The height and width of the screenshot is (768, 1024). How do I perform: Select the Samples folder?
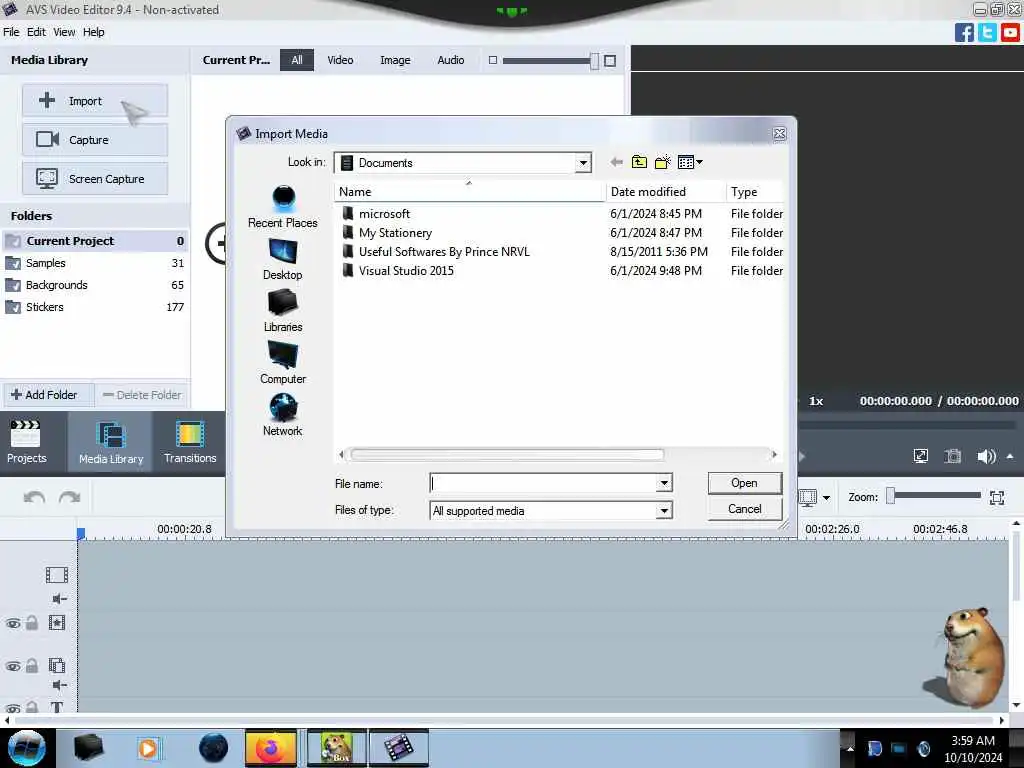click(95, 263)
